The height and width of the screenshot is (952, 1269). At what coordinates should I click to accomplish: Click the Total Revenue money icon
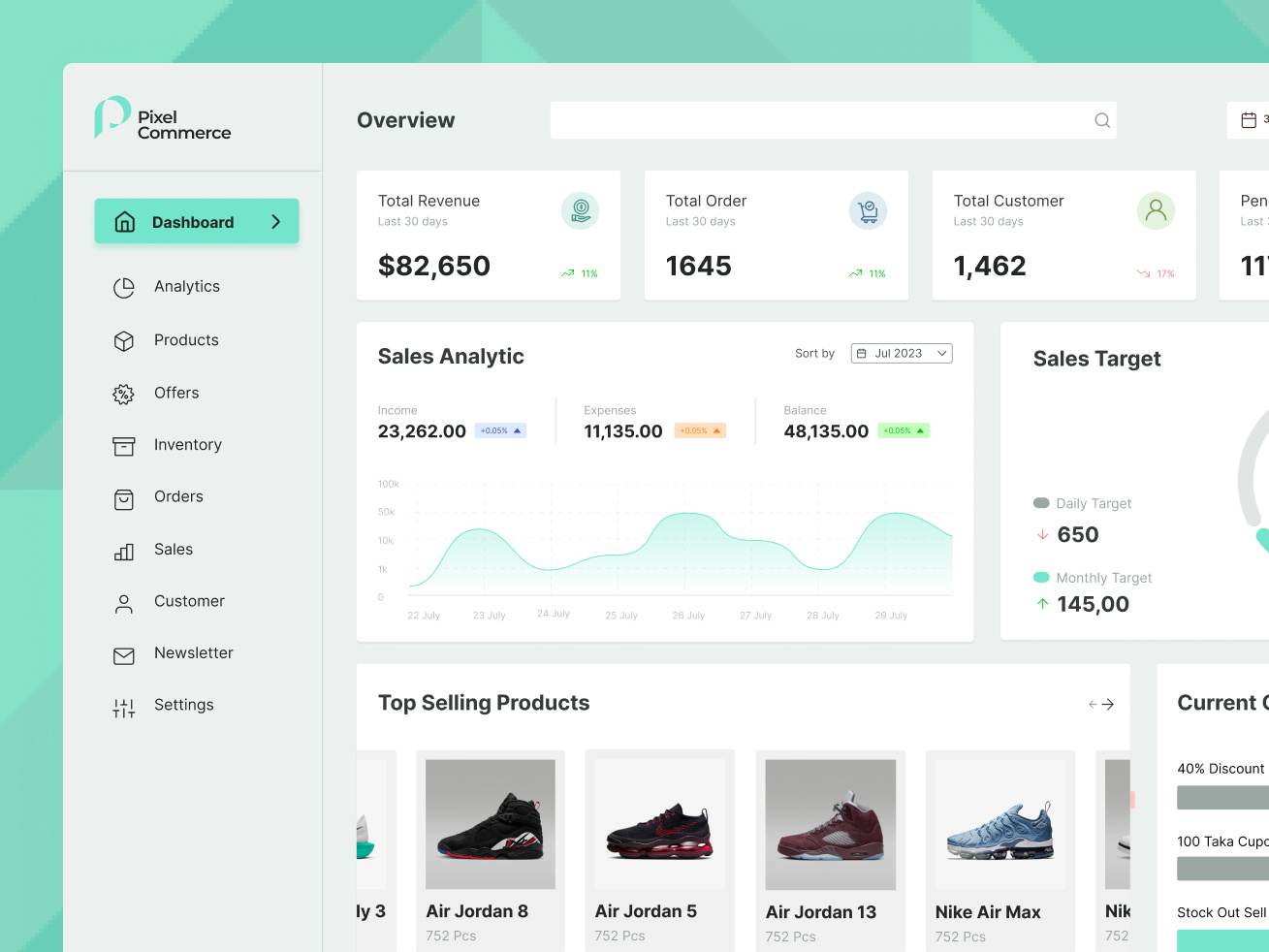[x=580, y=210]
